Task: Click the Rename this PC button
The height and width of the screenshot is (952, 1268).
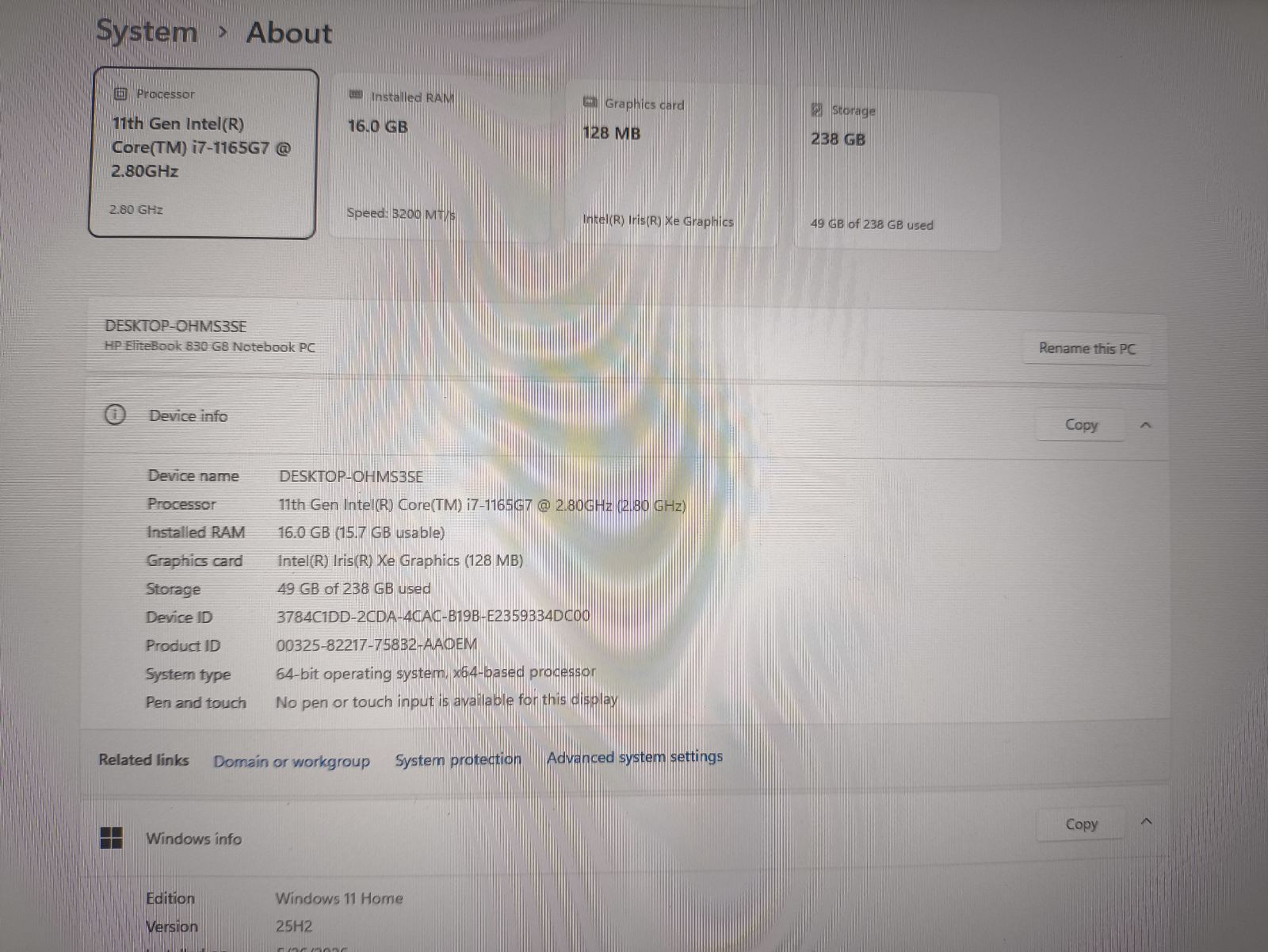Action: [1087, 348]
